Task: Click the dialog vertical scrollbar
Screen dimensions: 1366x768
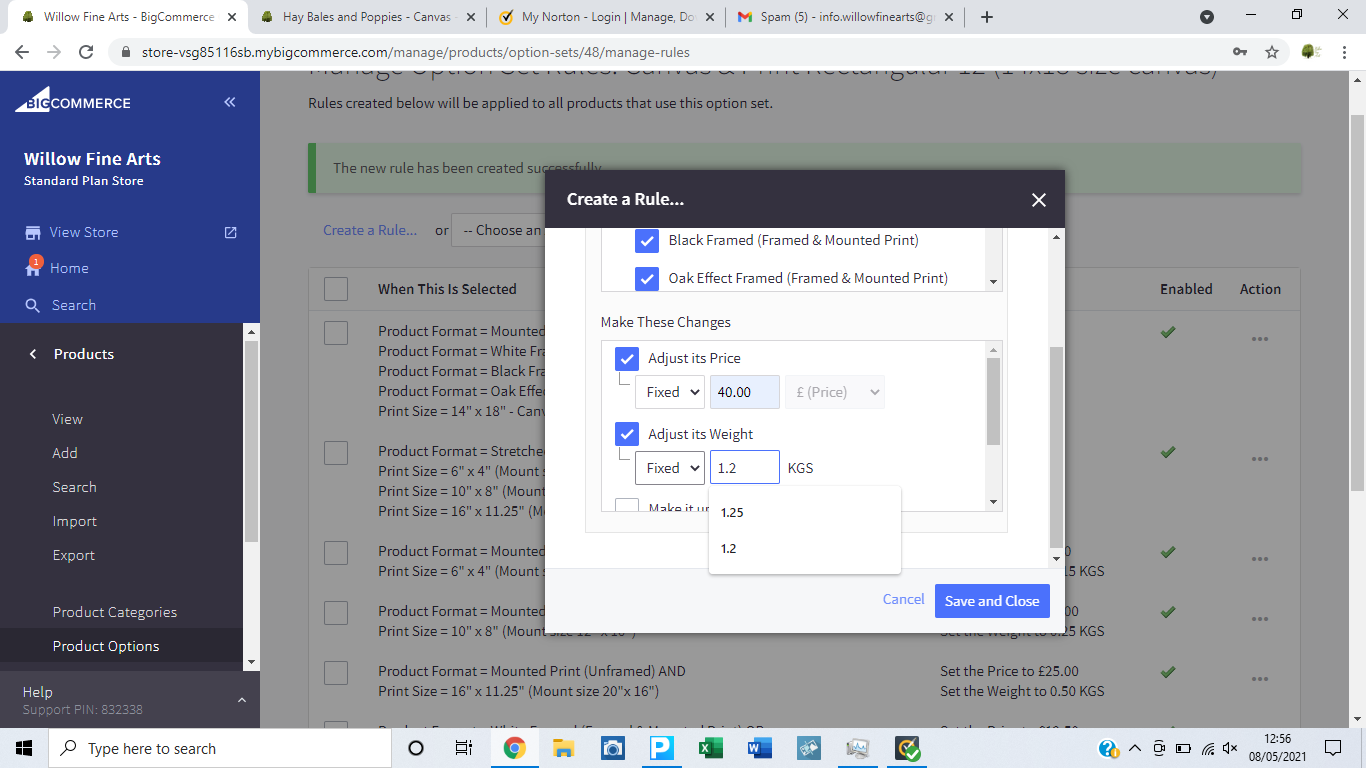Action: click(x=1057, y=447)
